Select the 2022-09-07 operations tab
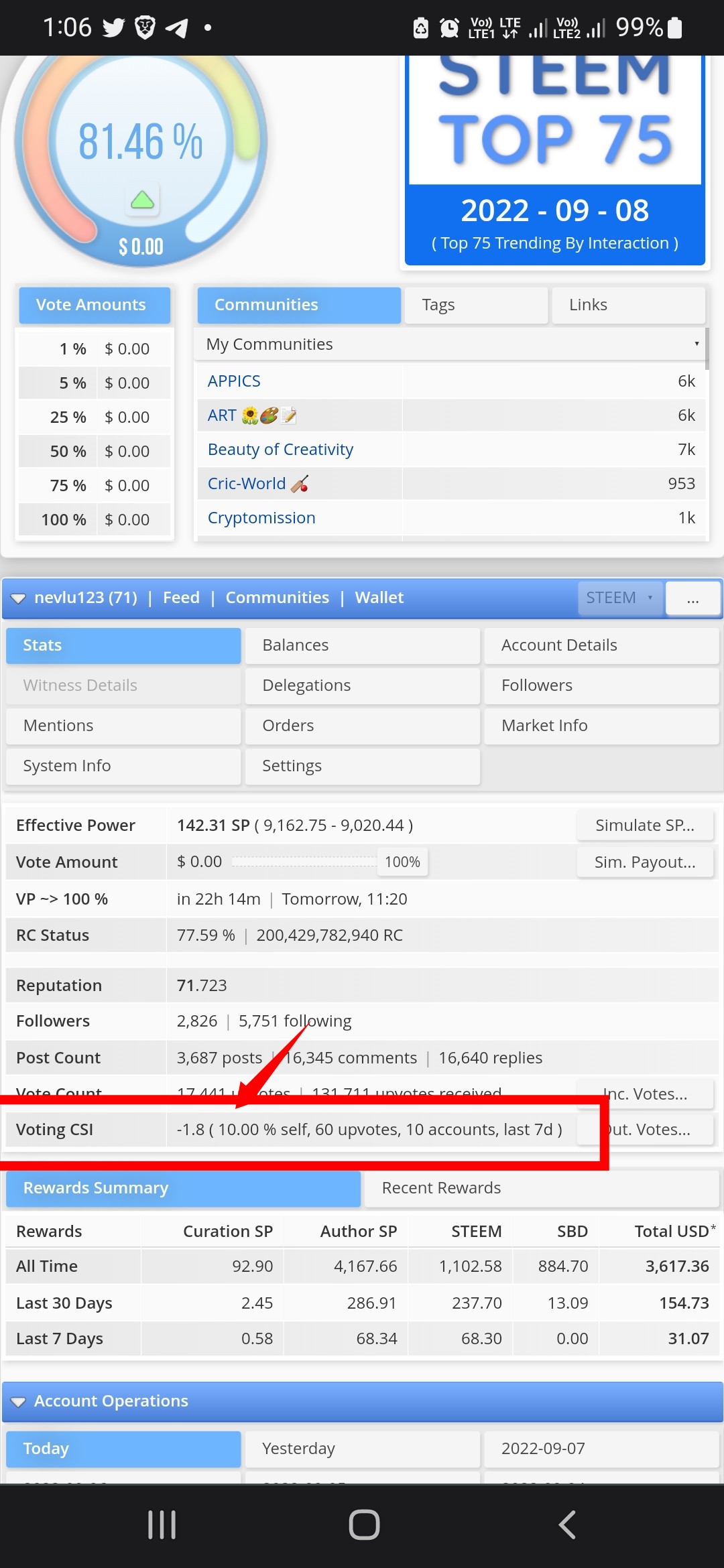Screen dimensions: 724x1568 [601, 1449]
